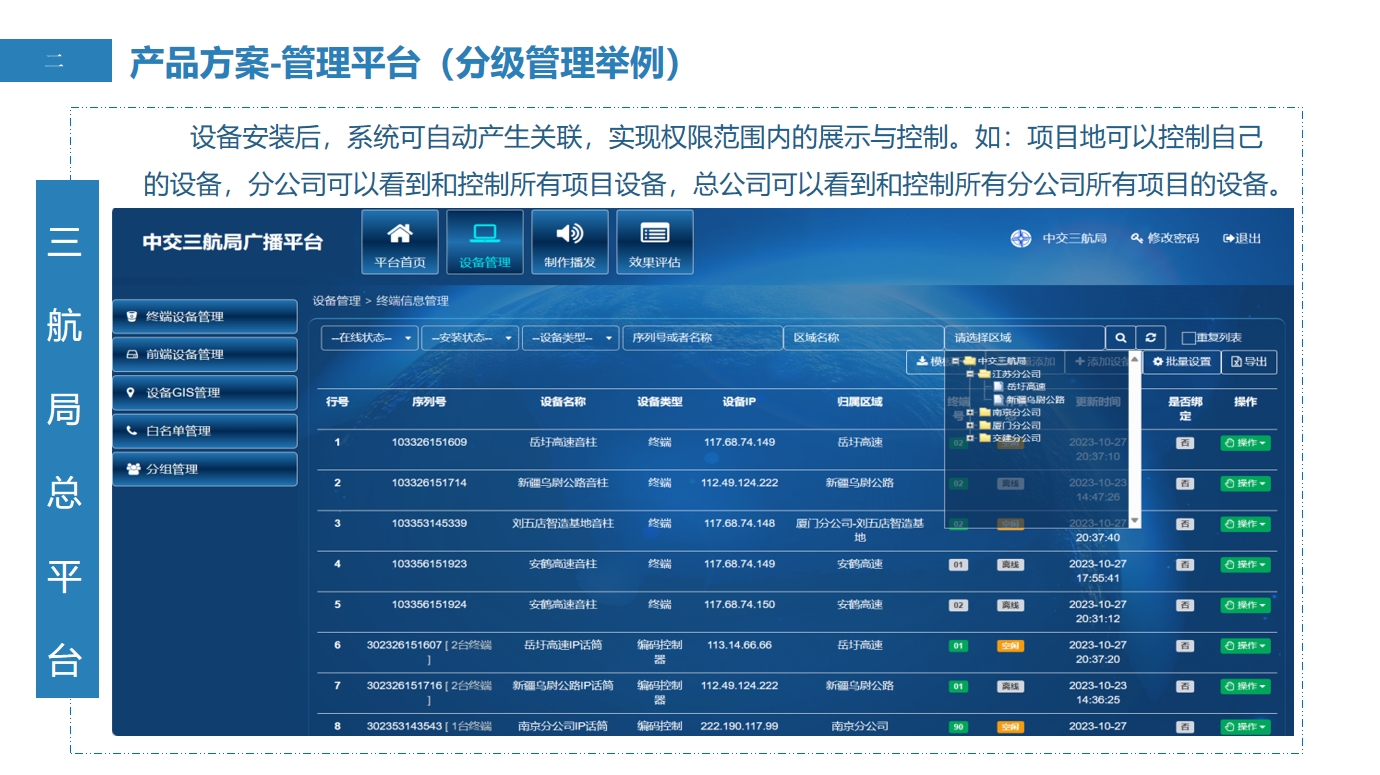Click the 设备管理 breadcrumb link
The width and height of the screenshot is (1380, 775).
point(336,300)
